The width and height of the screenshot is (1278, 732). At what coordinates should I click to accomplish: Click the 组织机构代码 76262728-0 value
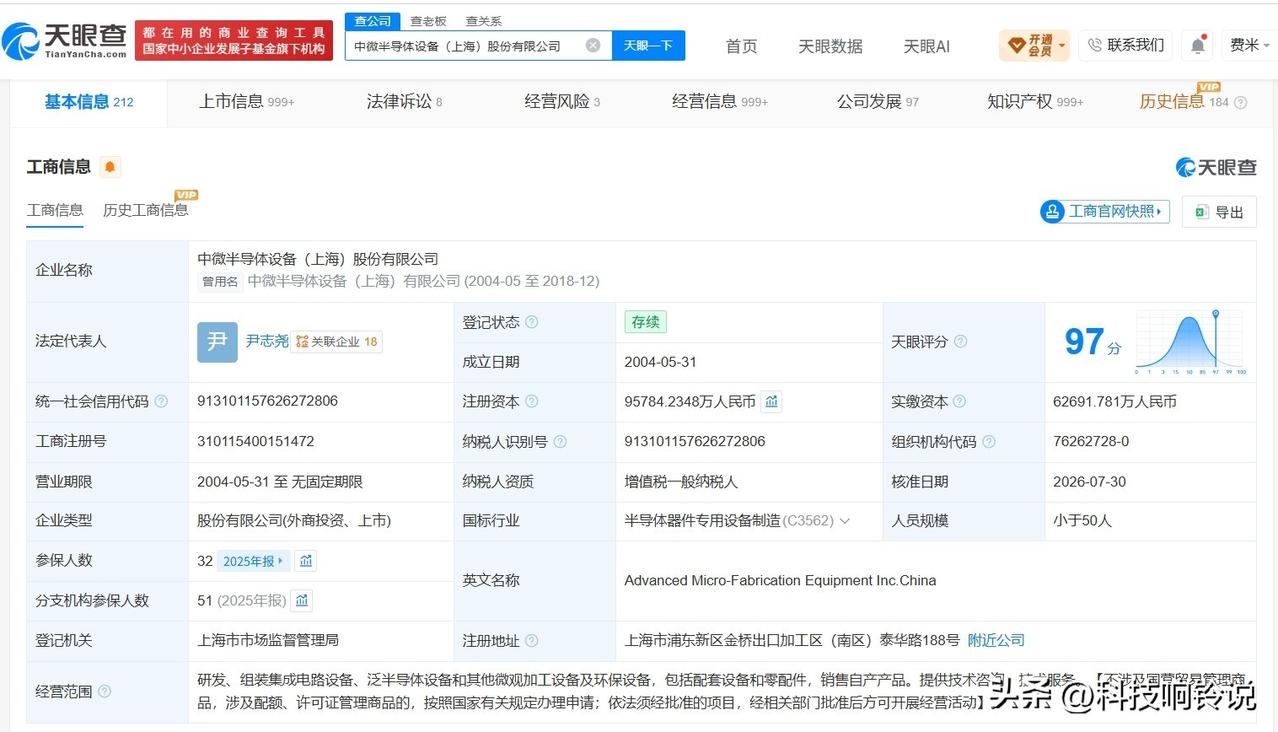tap(1091, 441)
